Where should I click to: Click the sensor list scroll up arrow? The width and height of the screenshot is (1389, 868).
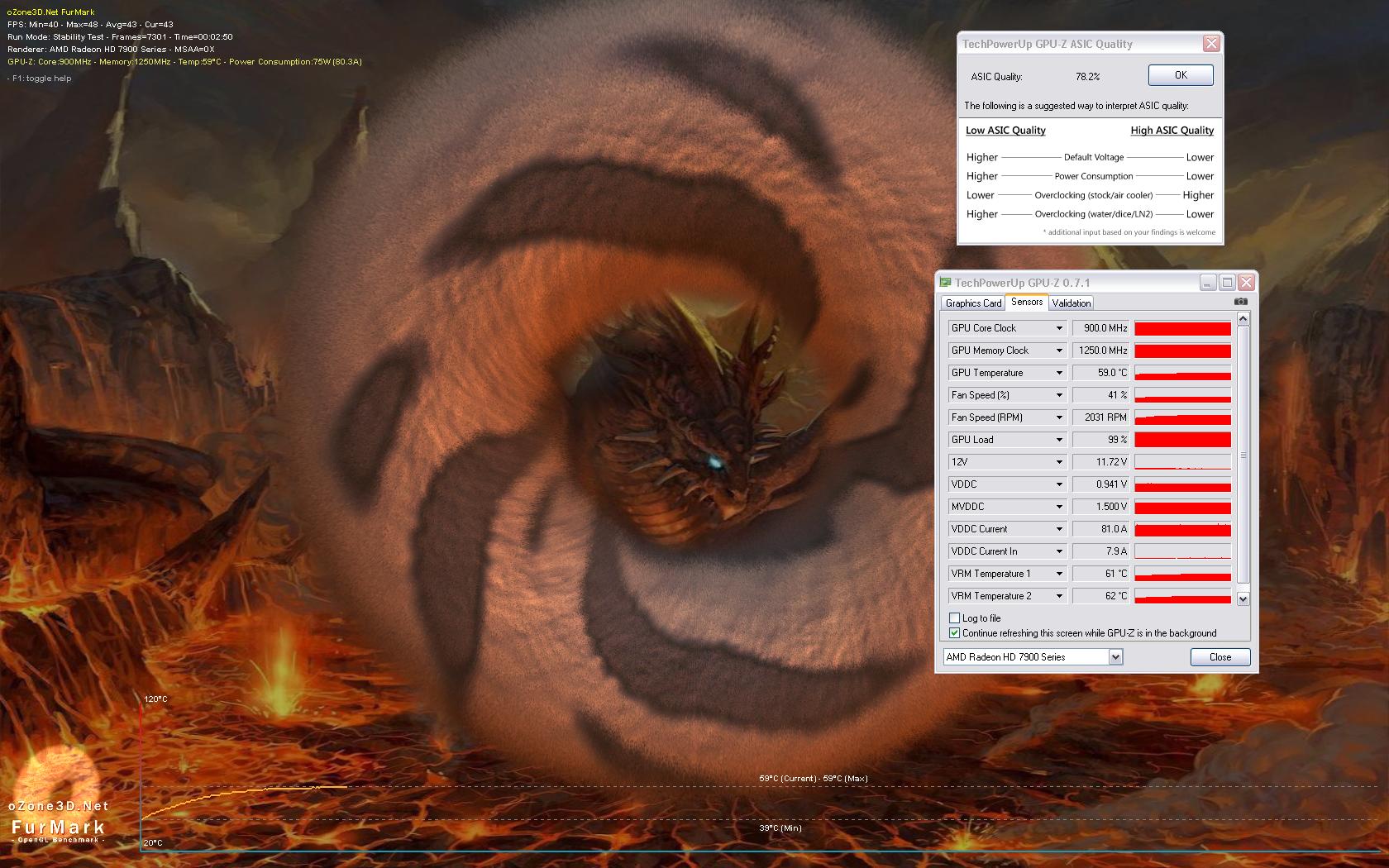tap(1243, 318)
